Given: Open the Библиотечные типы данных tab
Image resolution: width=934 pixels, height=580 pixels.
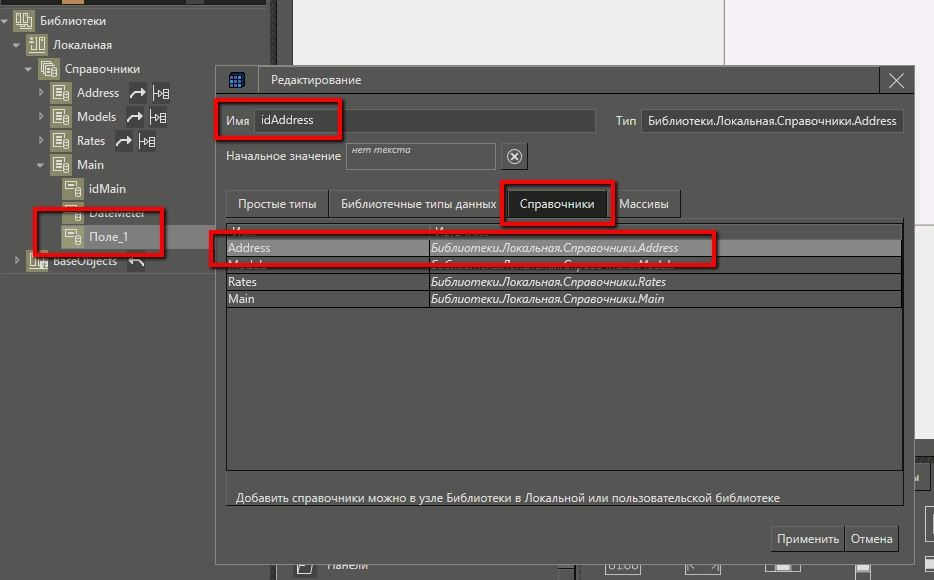Looking at the screenshot, I should 418,204.
